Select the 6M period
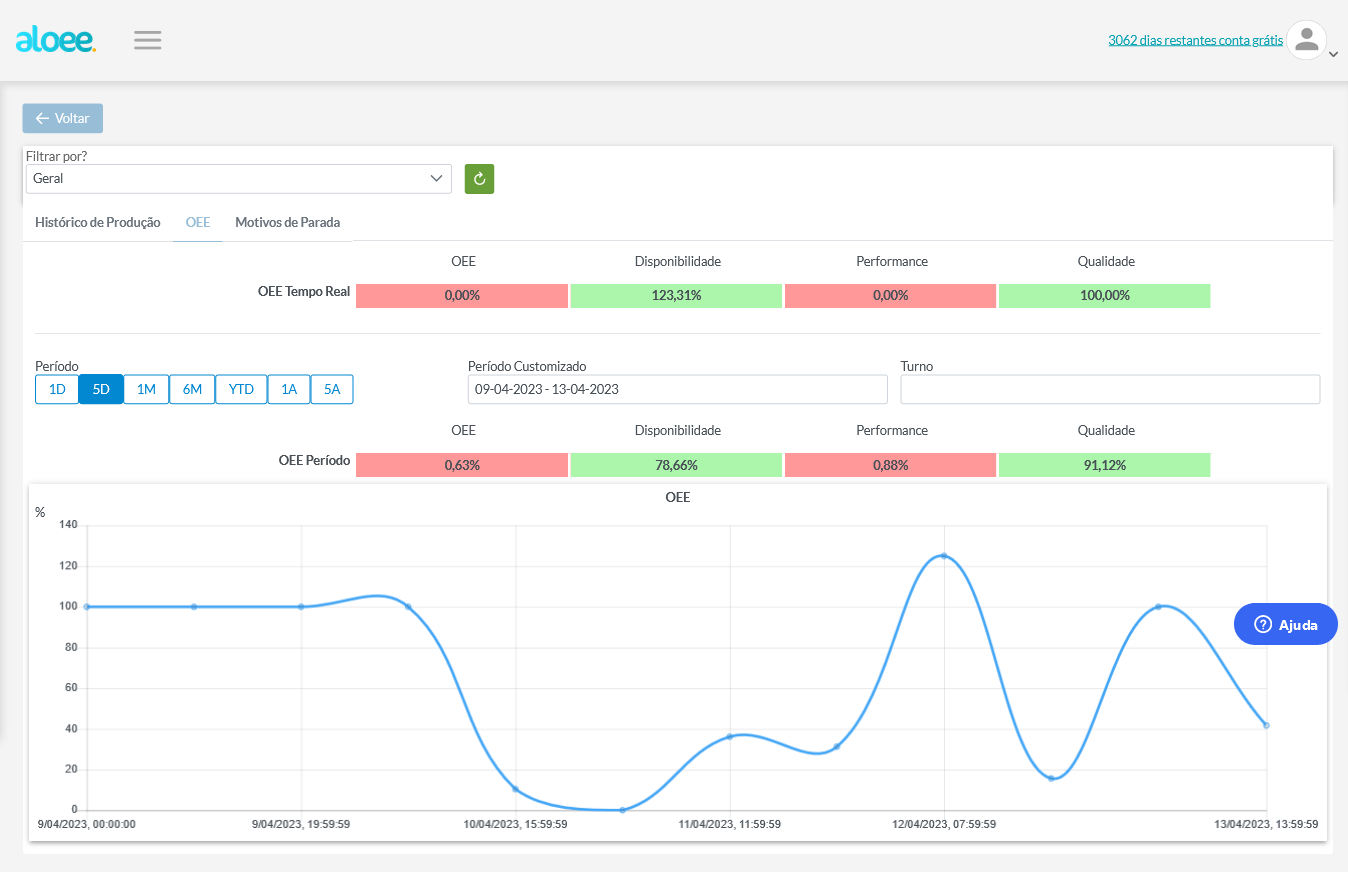 tap(192, 389)
